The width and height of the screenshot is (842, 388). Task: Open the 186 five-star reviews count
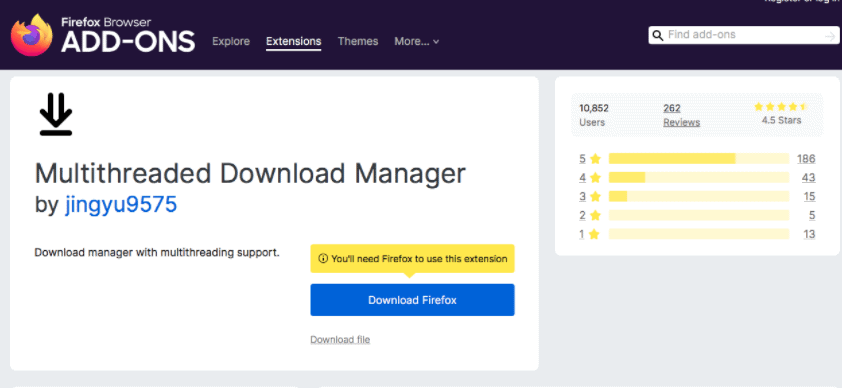[x=806, y=158]
